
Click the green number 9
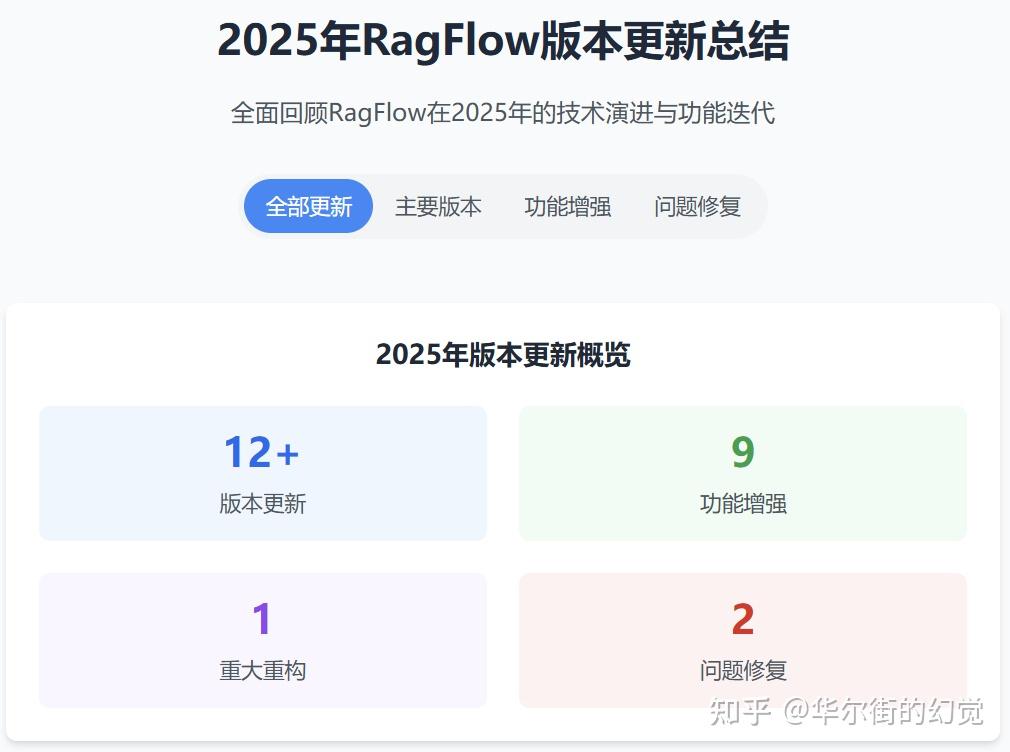[742, 452]
